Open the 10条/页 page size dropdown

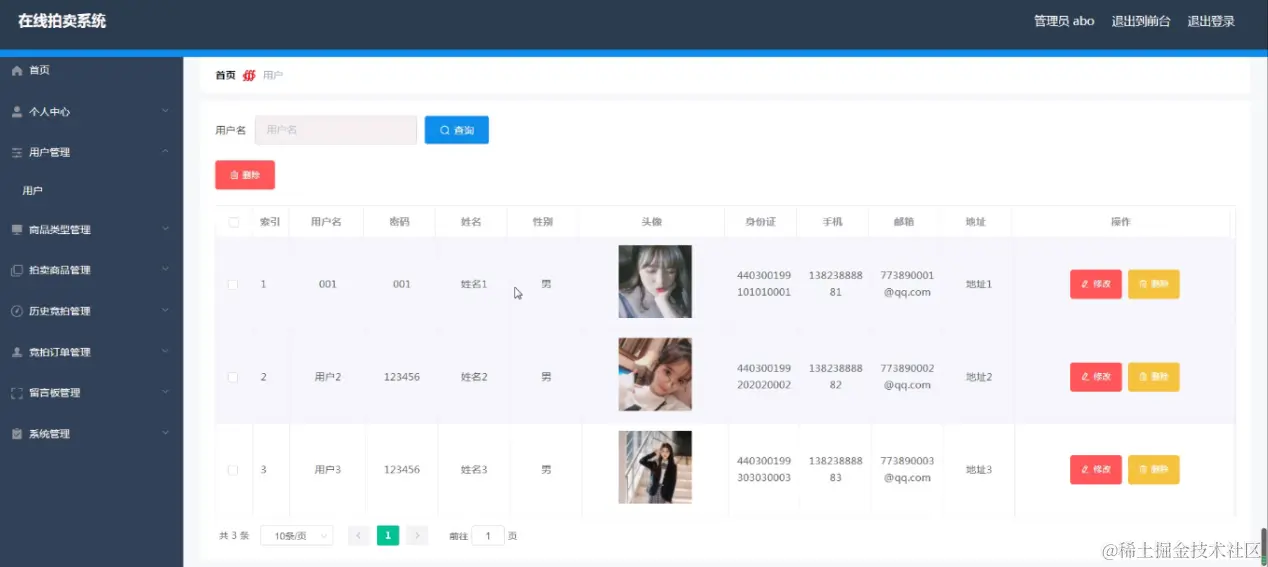296,536
